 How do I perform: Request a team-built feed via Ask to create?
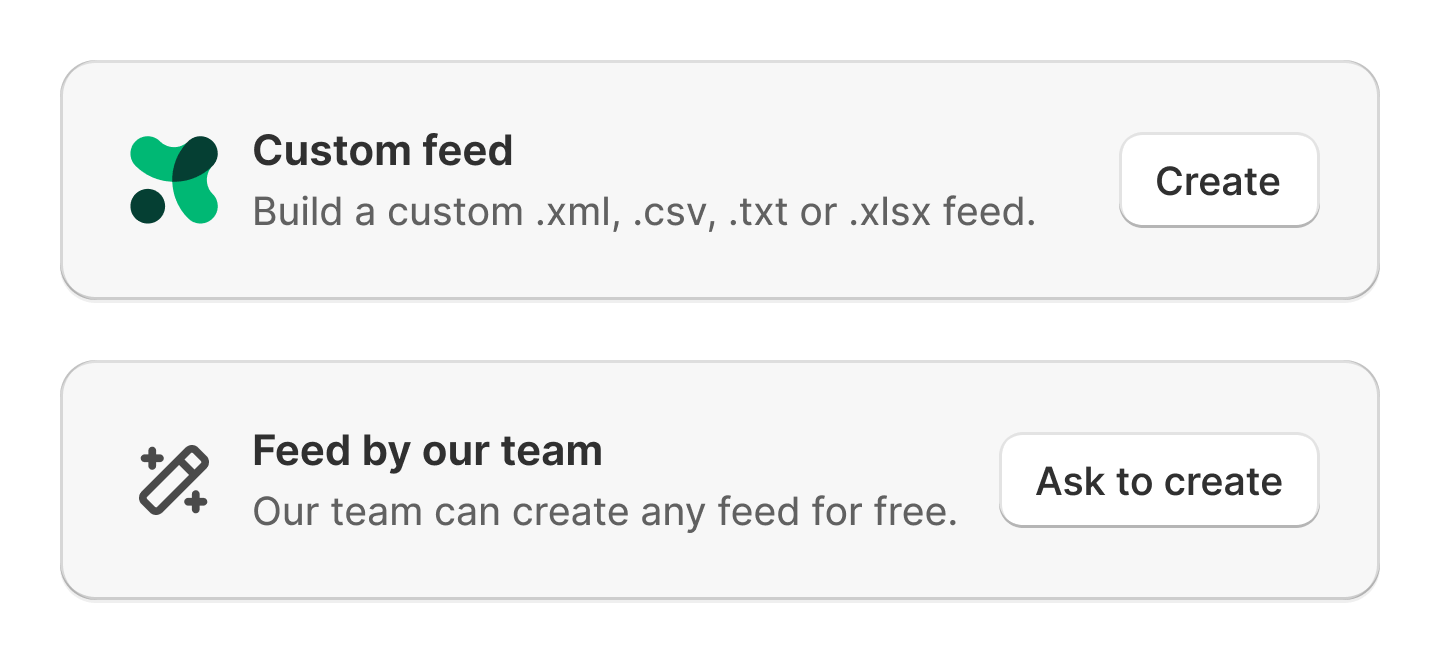coord(1159,481)
